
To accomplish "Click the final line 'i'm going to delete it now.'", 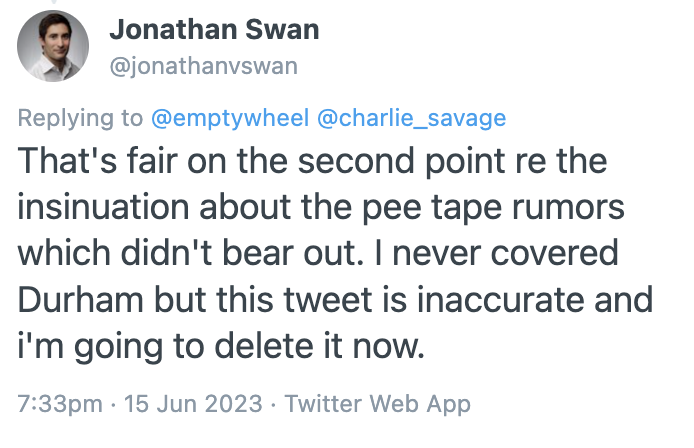I will 221,348.
